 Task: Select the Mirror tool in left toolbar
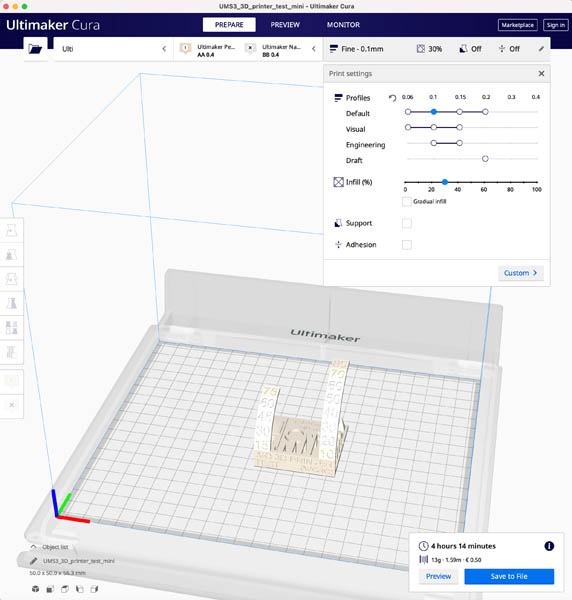11,303
